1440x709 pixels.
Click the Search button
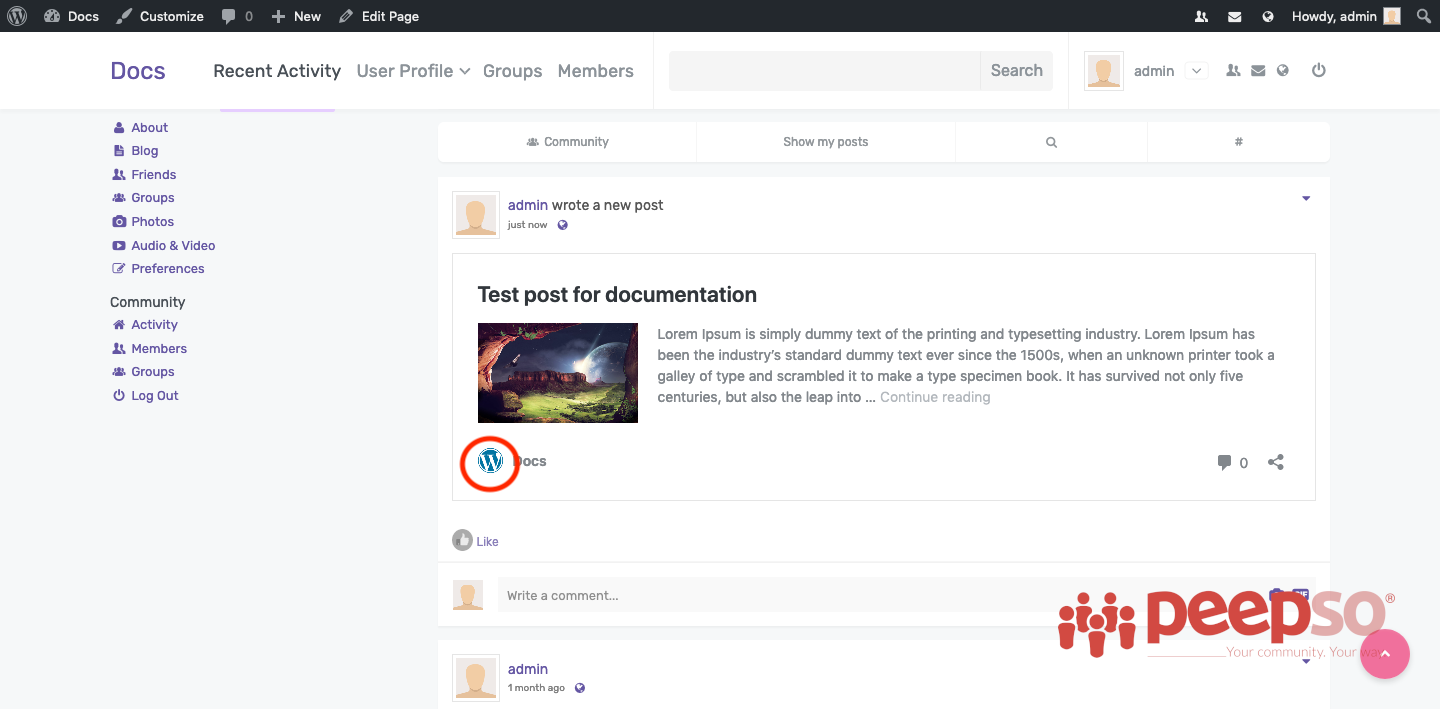[x=1017, y=71]
